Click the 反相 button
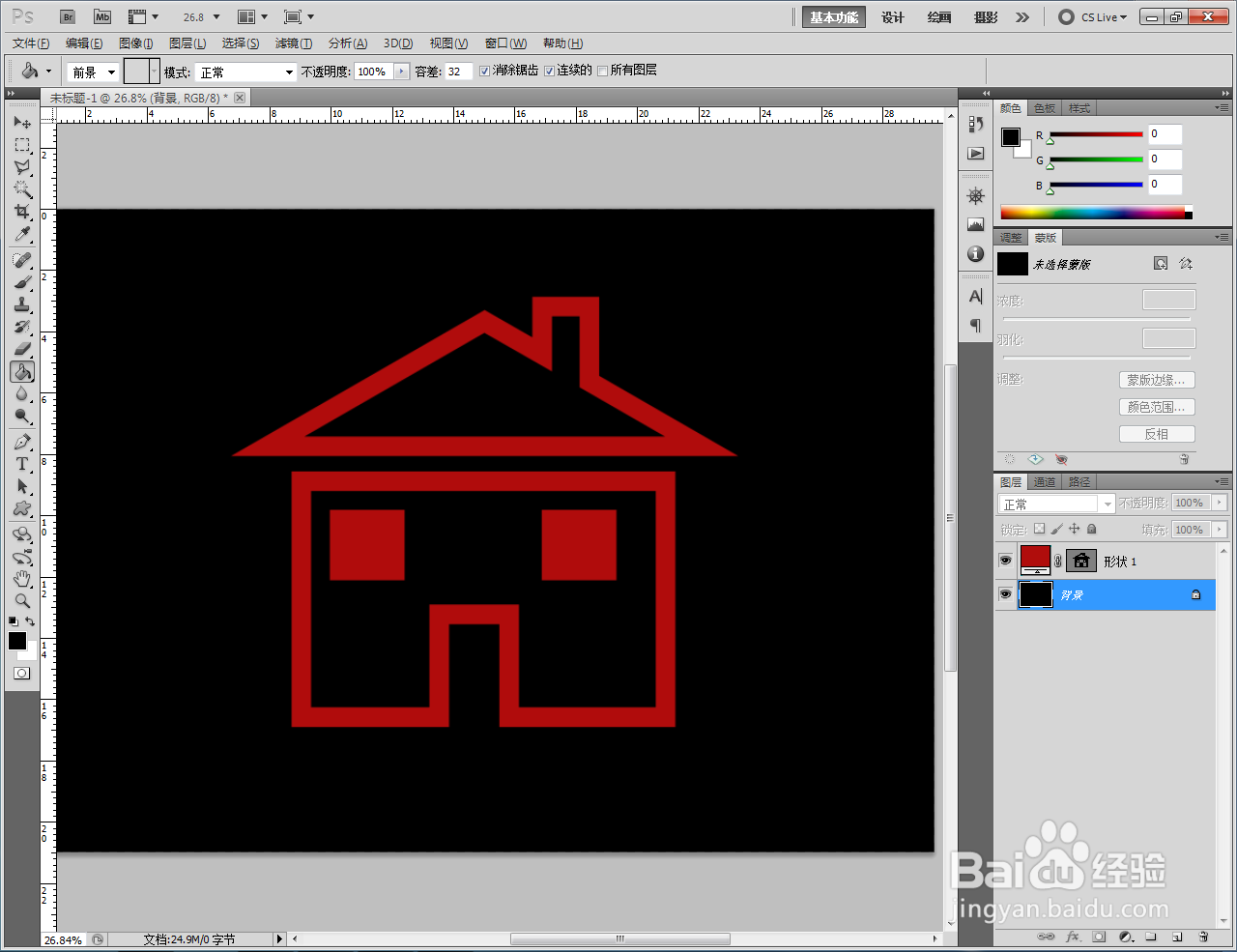 1157,434
